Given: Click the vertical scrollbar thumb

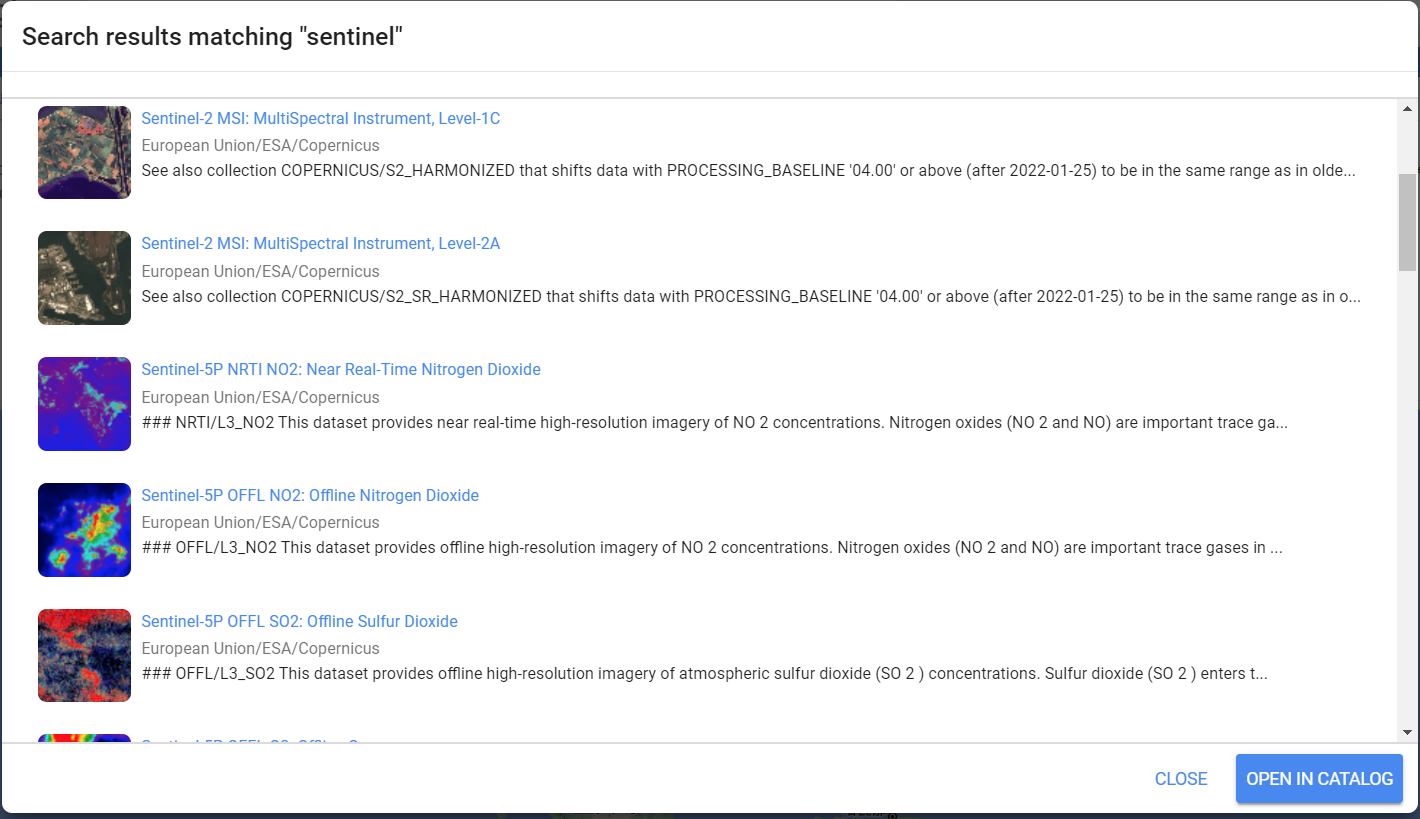Looking at the screenshot, I should click(x=1407, y=222).
